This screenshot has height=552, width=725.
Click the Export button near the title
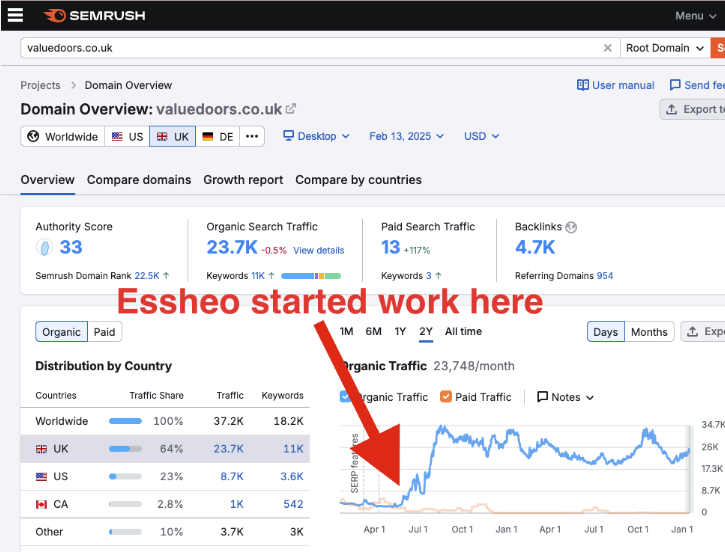tap(693, 109)
